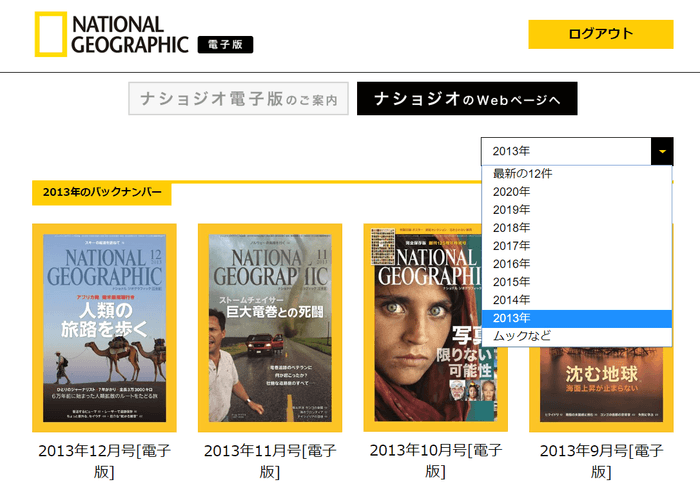Viewport: 700px width, 498px height.
Task: Open the December 2013 issue cover
Action: click(x=104, y=328)
